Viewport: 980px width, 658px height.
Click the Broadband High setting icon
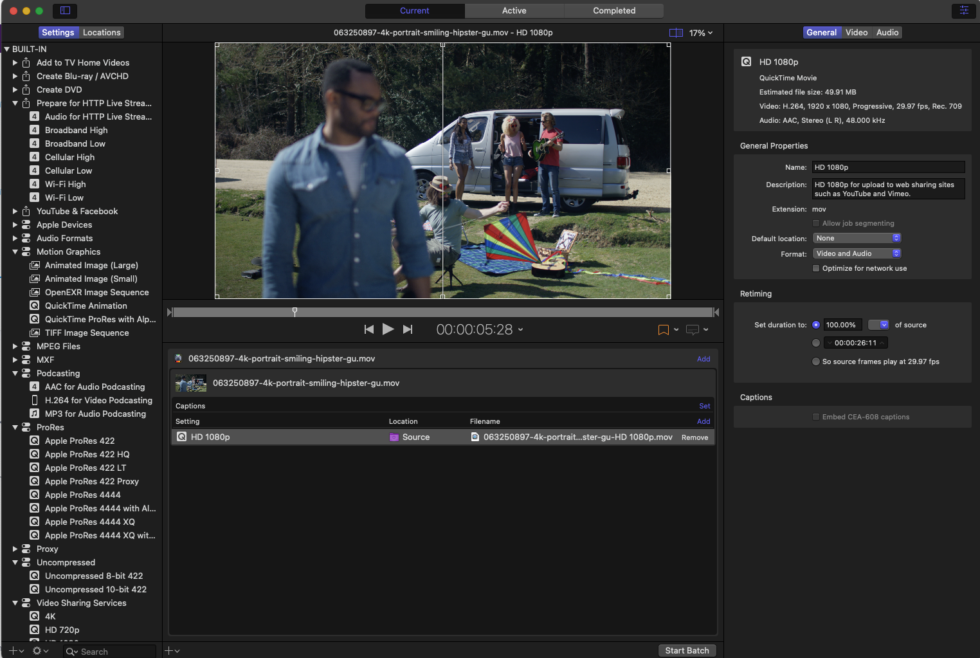[x=35, y=130]
